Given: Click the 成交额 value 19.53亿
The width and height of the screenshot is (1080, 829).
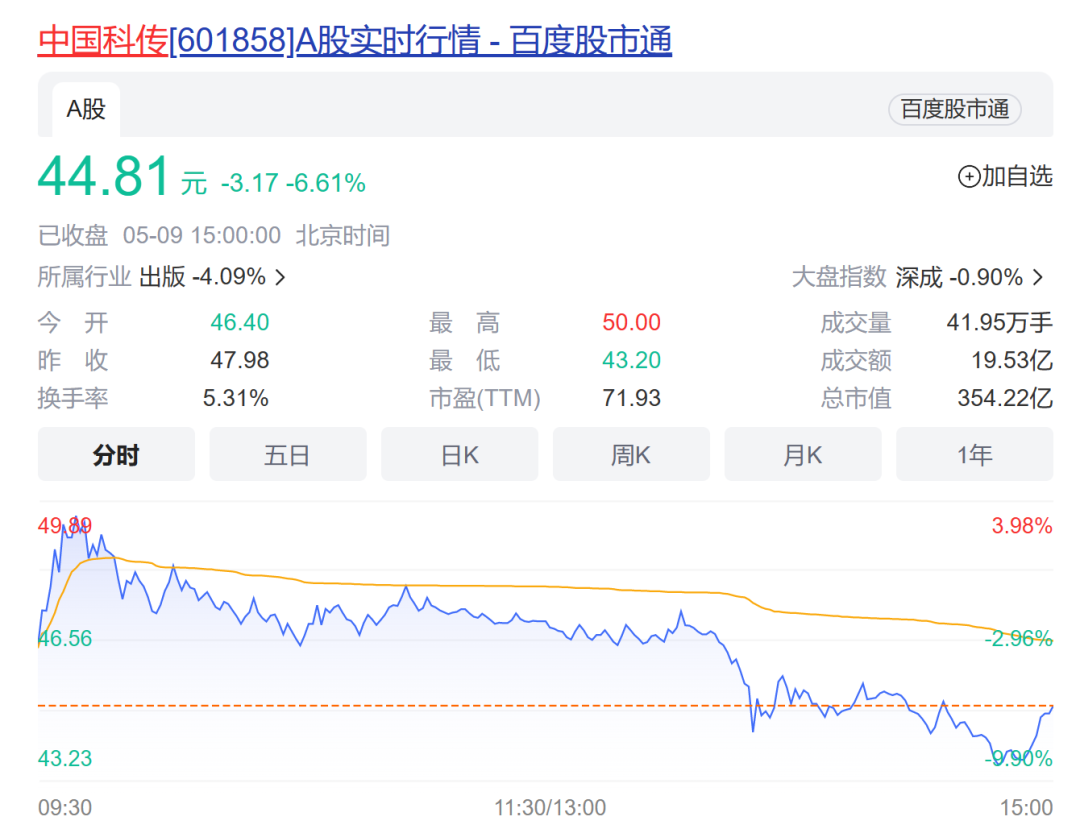Looking at the screenshot, I should click(1012, 360).
